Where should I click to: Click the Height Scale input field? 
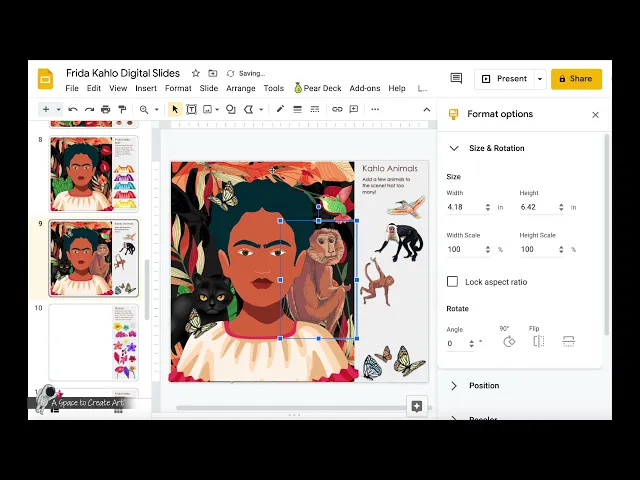click(538, 249)
